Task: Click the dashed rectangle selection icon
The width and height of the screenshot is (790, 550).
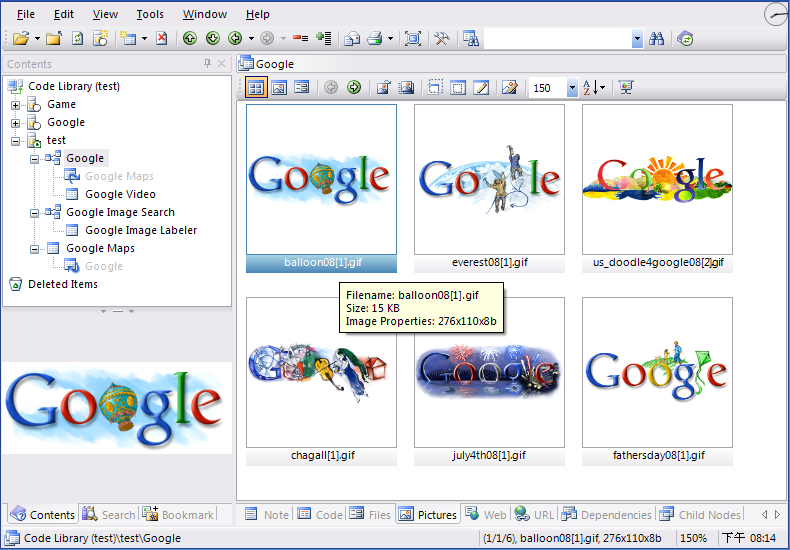Action: tap(435, 88)
